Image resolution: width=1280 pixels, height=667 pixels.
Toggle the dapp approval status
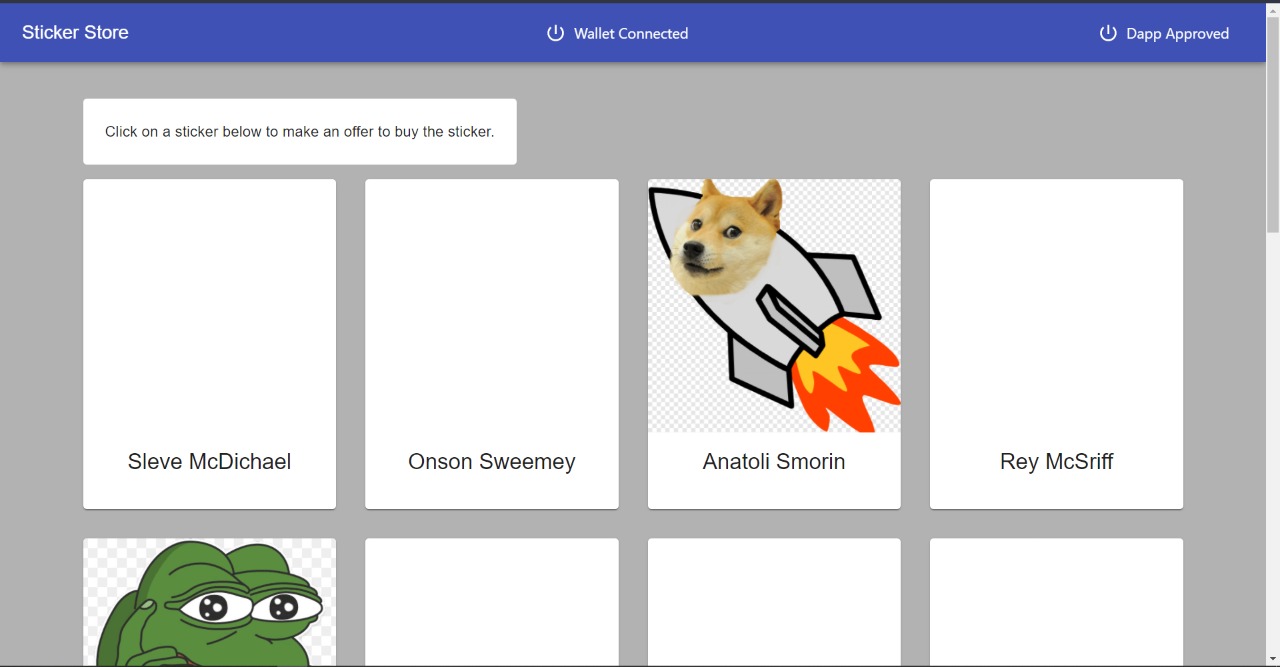tap(1163, 32)
